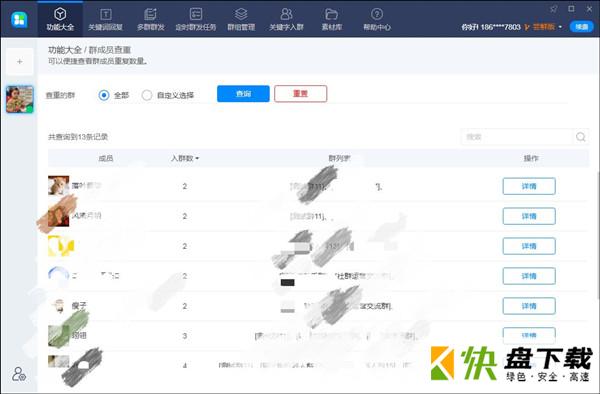Go to 多群群发 multi-group broadcast
This screenshot has height=394, width=600.
(x=150, y=19)
